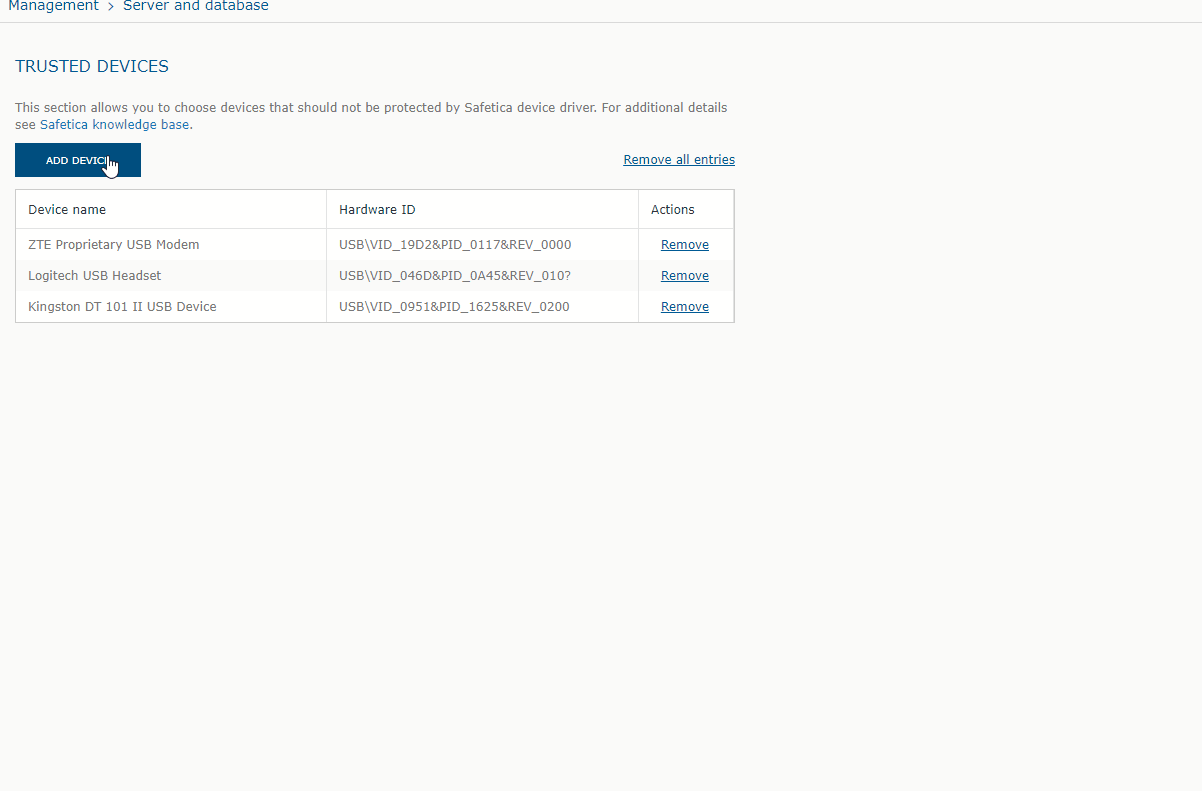The width and height of the screenshot is (1202, 791).
Task: Open the Server and database breadcrumb
Action: 195,6
